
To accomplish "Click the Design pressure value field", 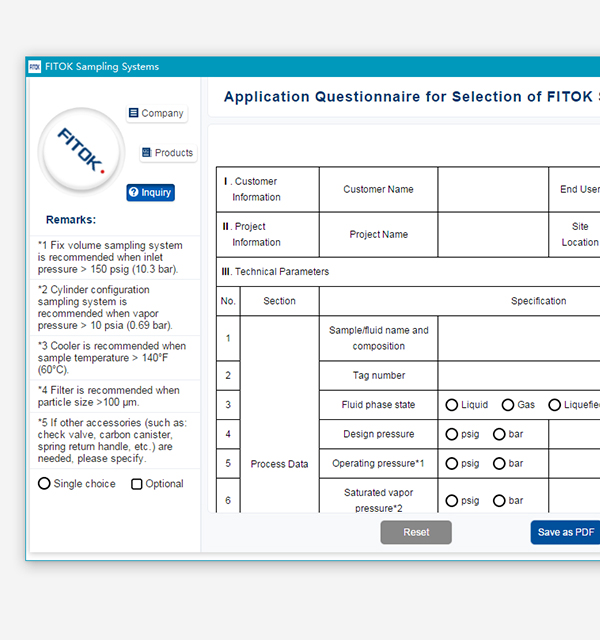I will point(575,434).
